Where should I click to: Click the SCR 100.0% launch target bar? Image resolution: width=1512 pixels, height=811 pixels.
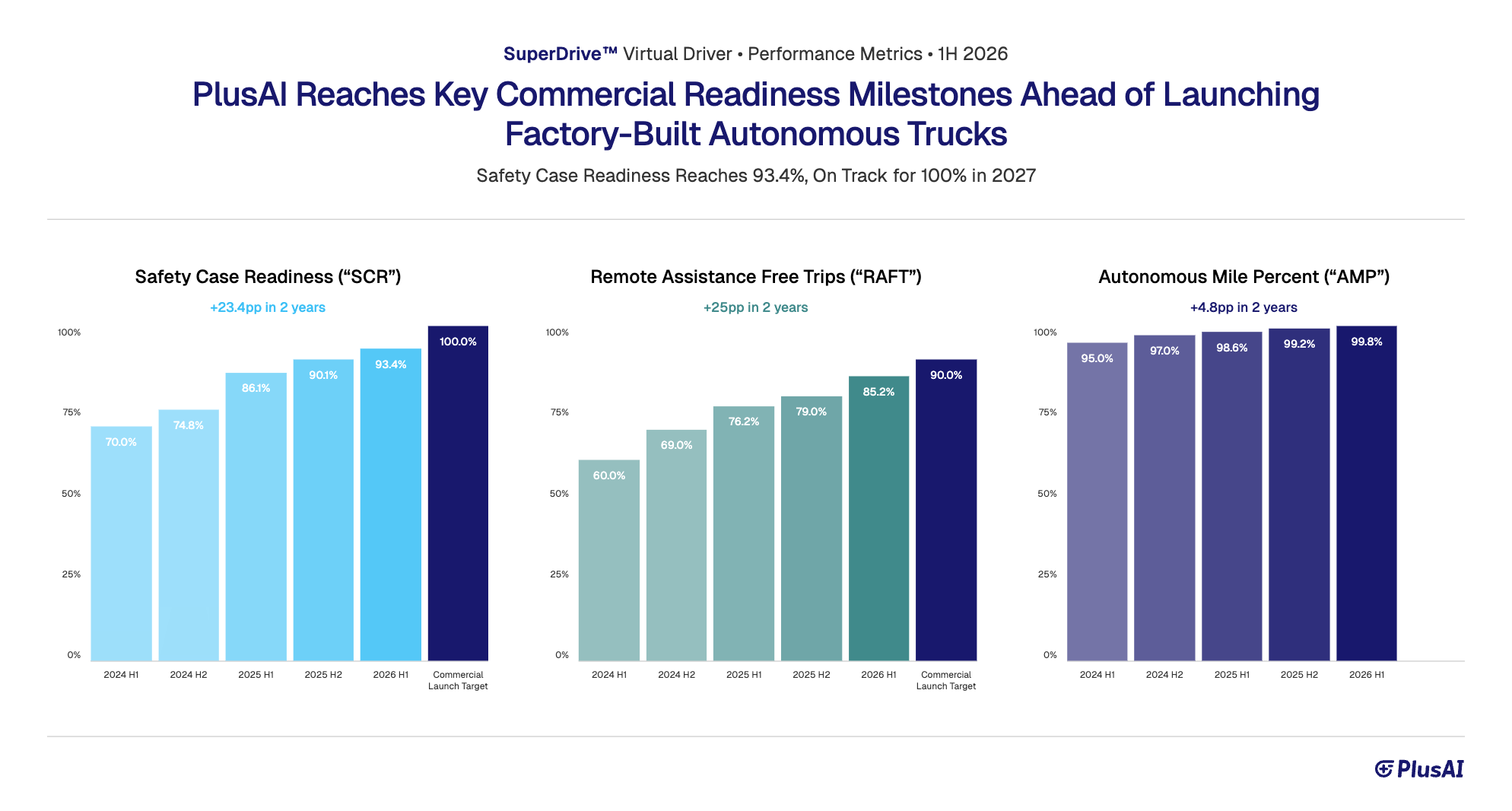click(458, 493)
